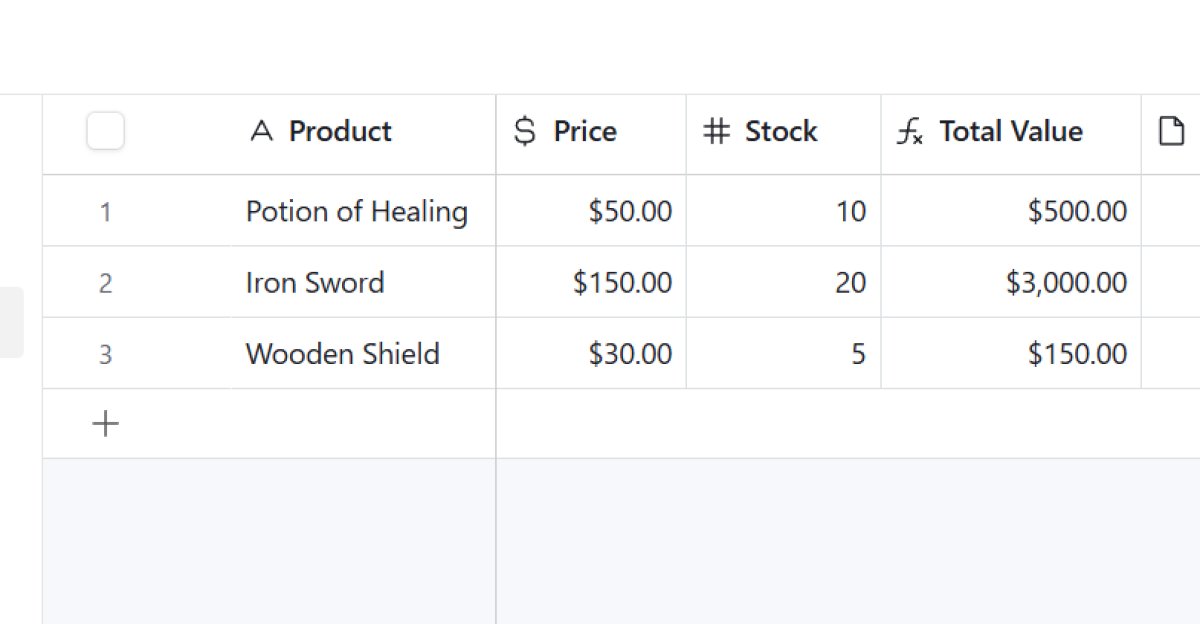
Task: Open the Product column header
Action: (x=340, y=132)
